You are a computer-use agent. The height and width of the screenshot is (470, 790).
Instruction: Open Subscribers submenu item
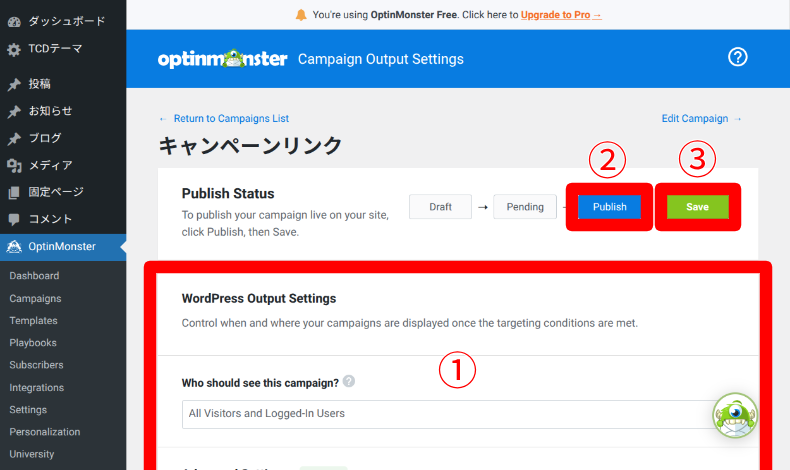coord(36,365)
